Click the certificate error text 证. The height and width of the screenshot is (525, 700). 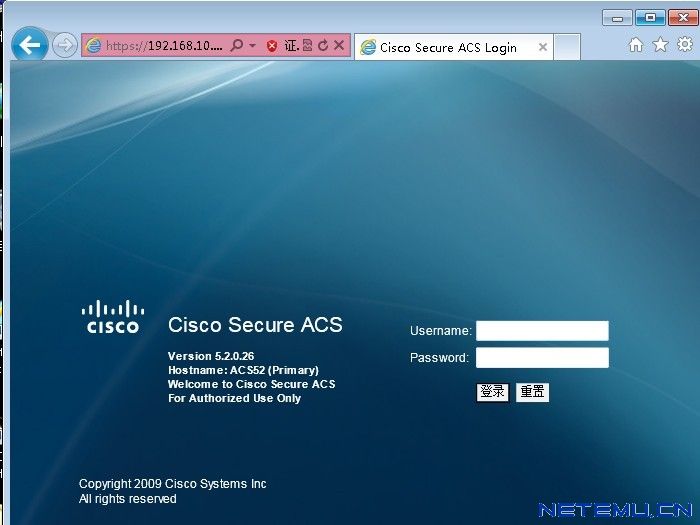pyautogui.click(x=291, y=45)
